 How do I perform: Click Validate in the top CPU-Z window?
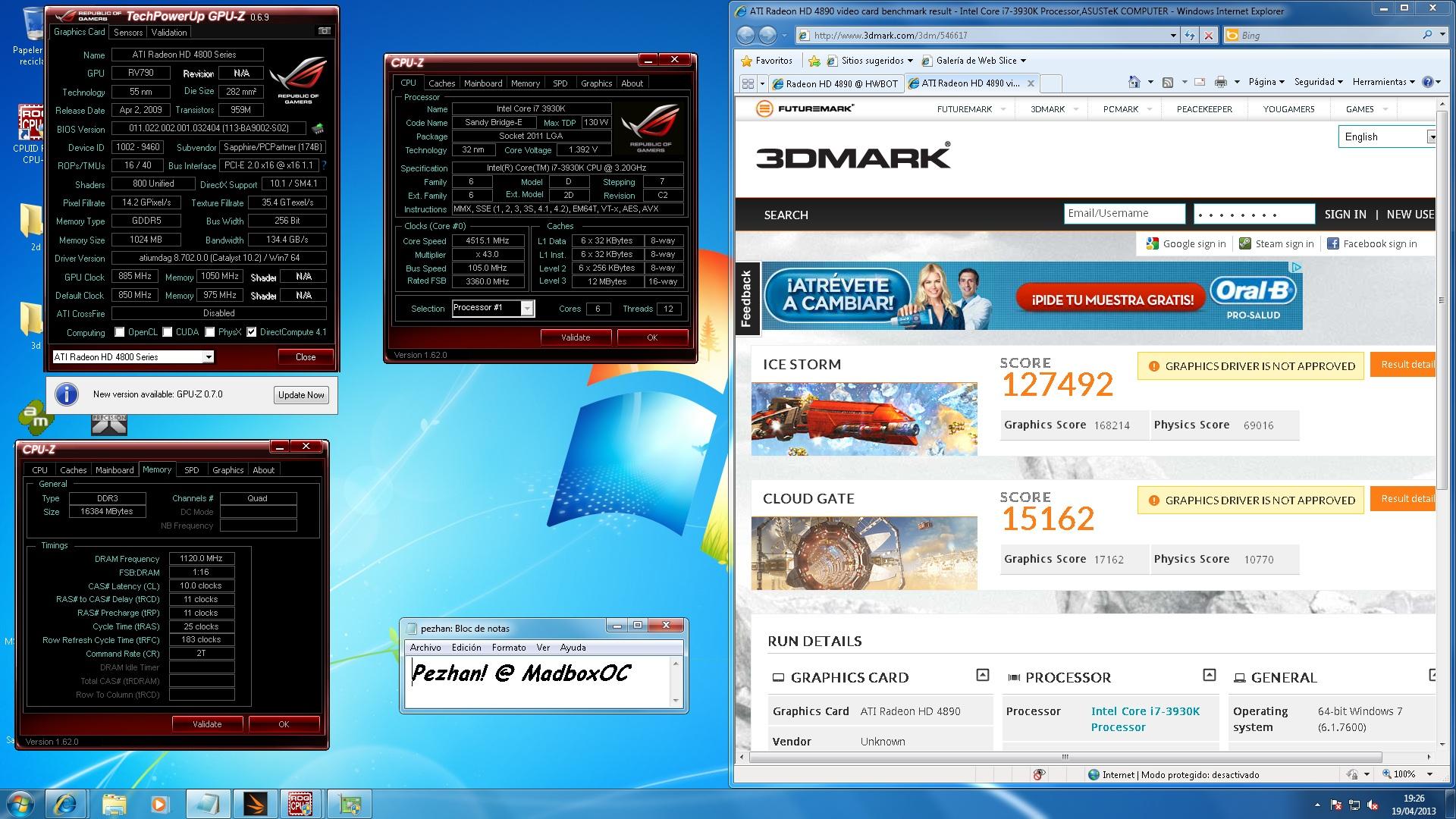coord(576,337)
